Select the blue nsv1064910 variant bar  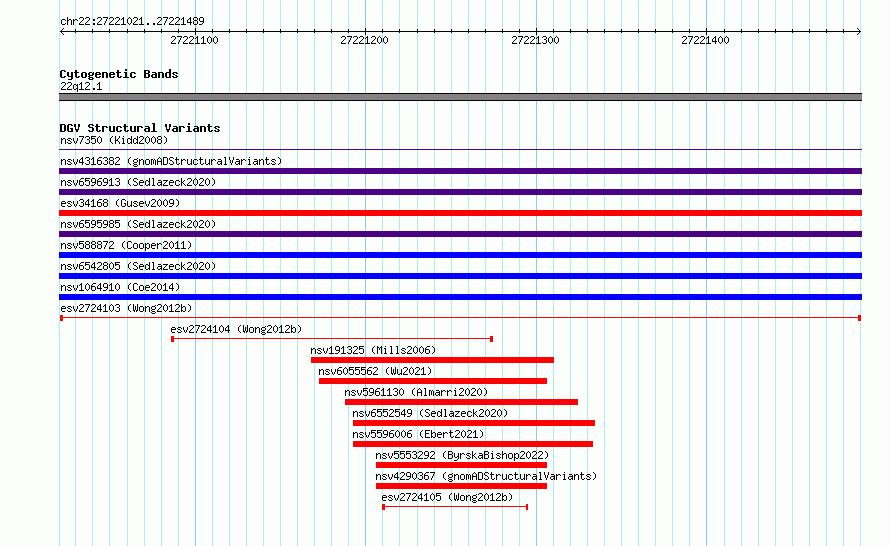coord(460,297)
